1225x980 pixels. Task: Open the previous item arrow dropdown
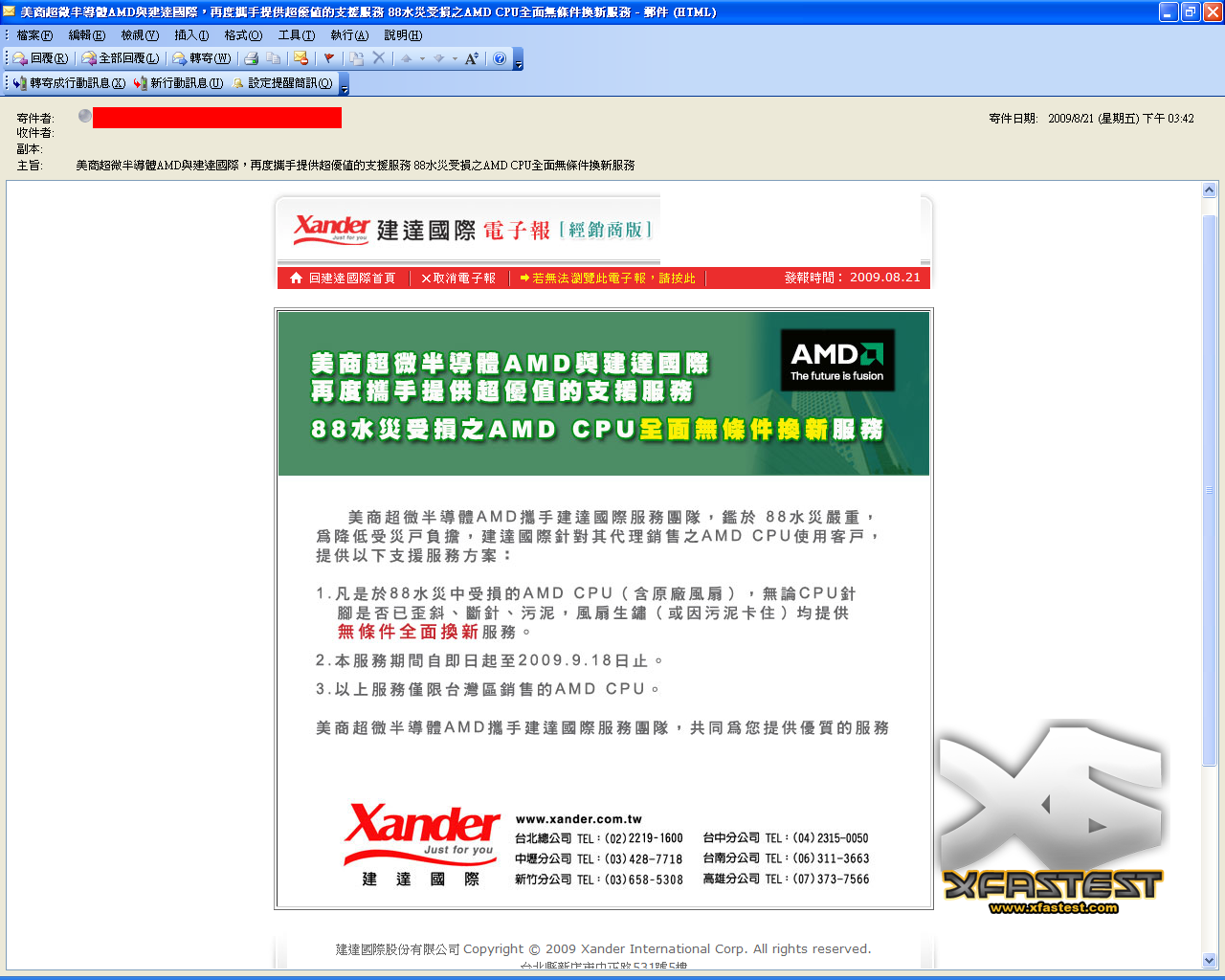pyautogui.click(x=422, y=58)
